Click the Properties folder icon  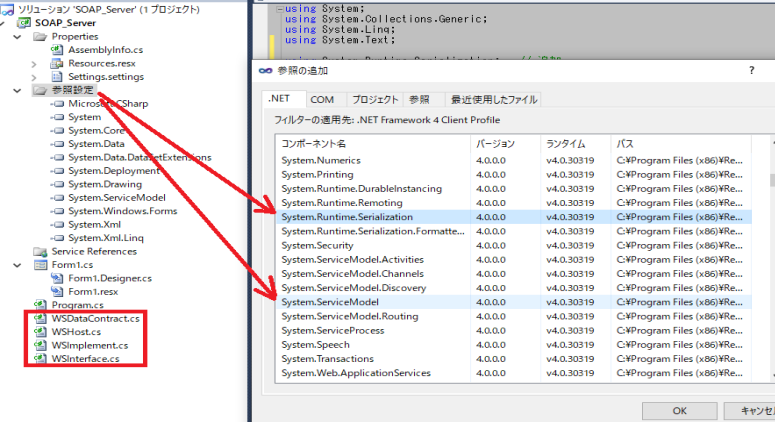(41, 36)
